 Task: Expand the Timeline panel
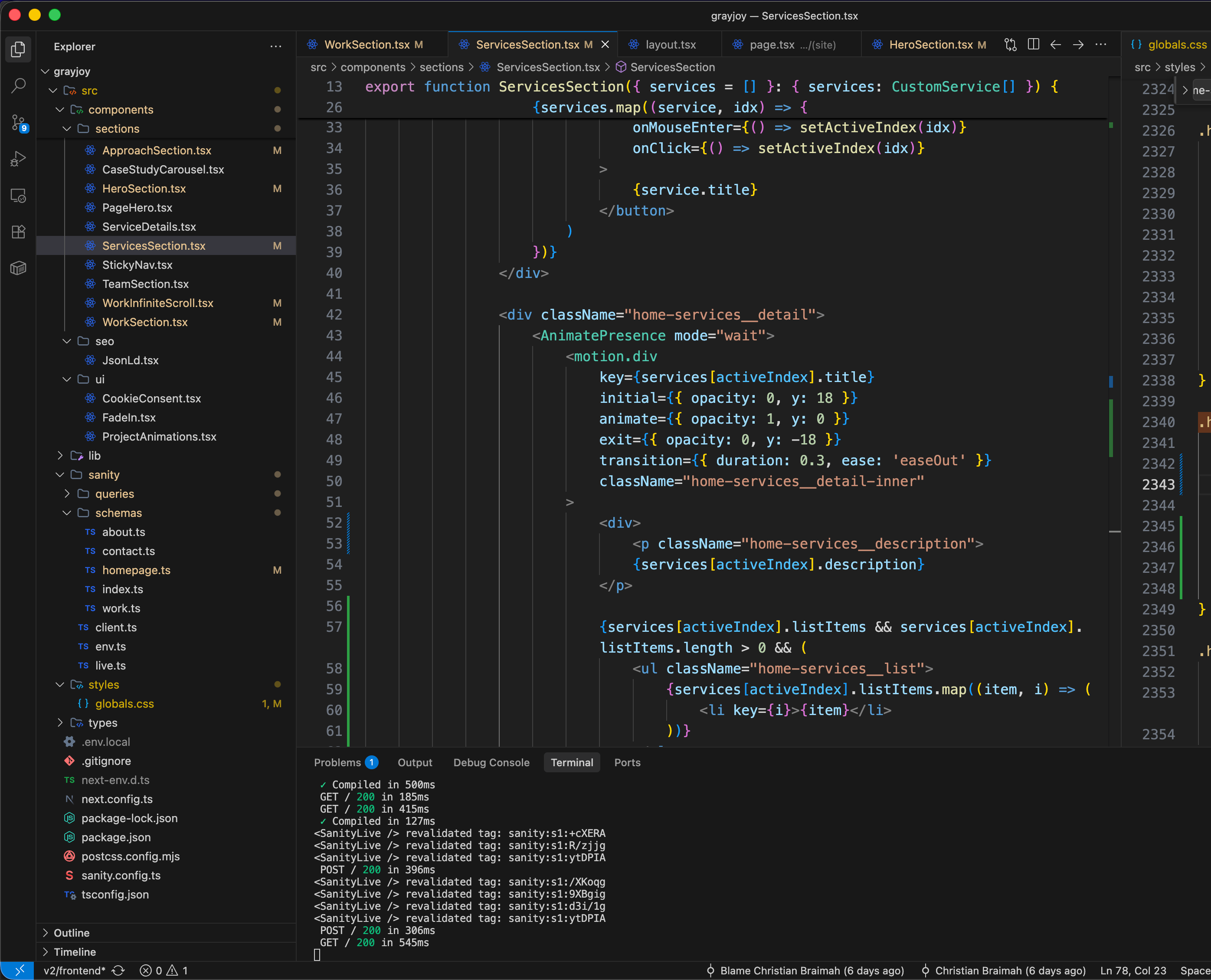click(x=75, y=952)
